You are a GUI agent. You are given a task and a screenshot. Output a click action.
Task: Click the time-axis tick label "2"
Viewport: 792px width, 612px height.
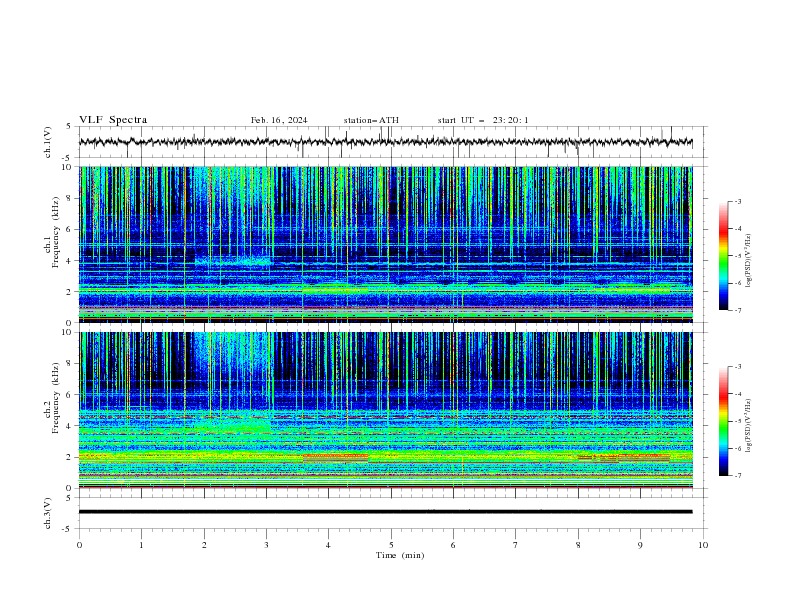tap(204, 545)
